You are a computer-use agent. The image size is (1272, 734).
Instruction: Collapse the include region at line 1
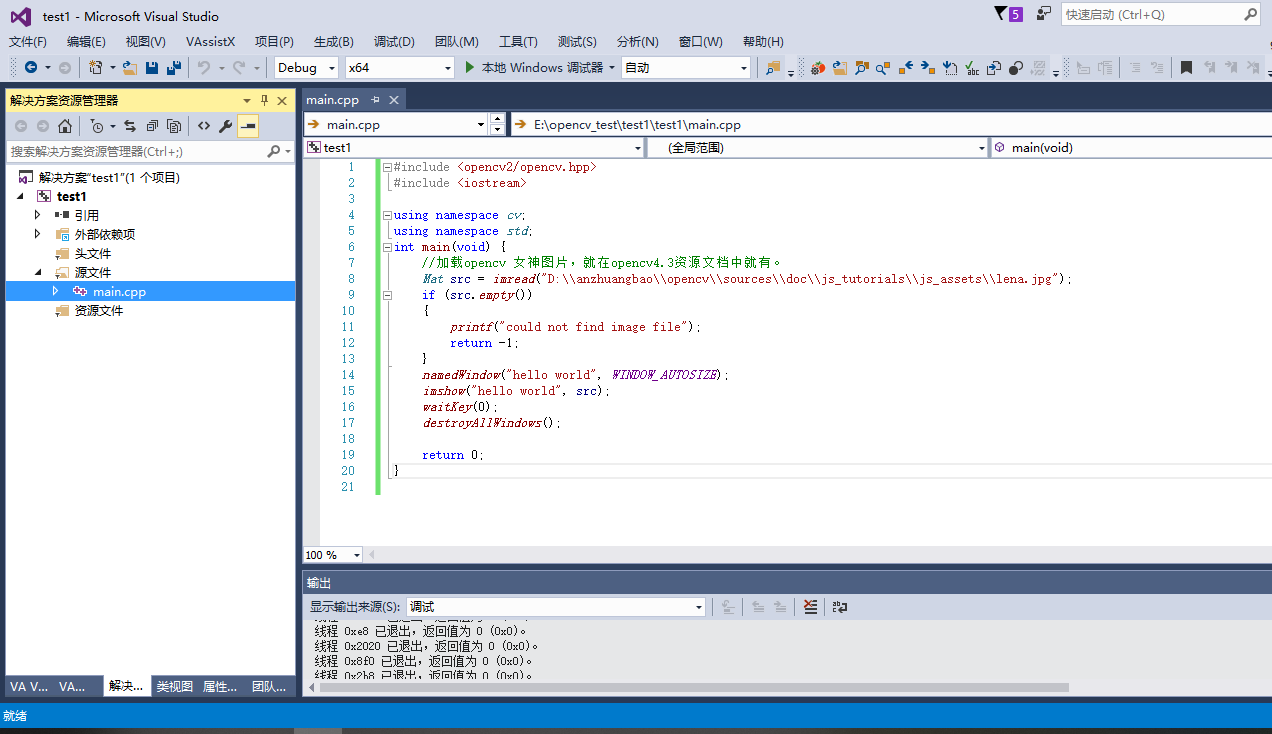tap(387, 167)
